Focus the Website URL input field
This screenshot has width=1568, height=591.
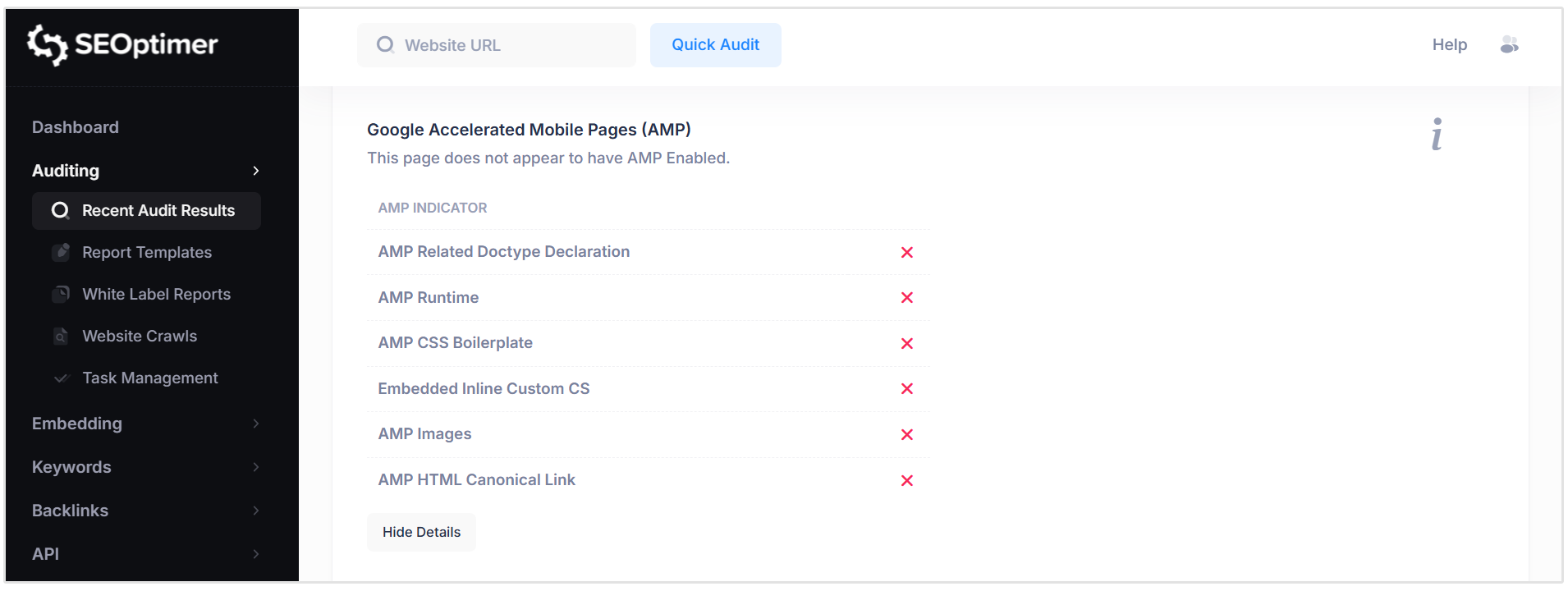click(x=497, y=45)
